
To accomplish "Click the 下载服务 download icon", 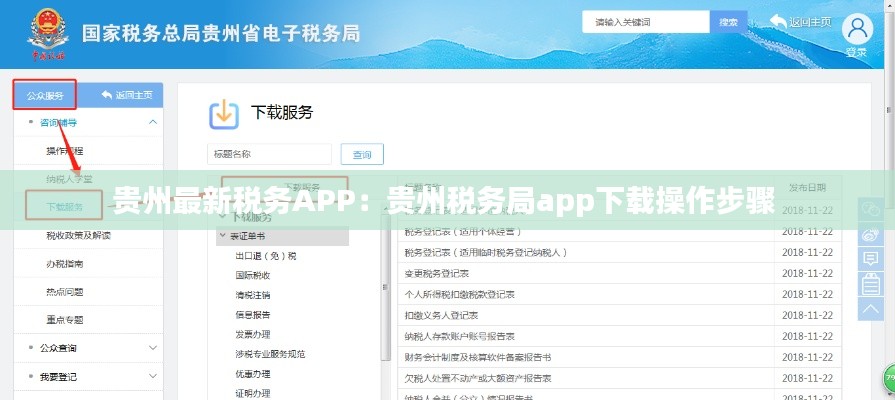I will click(x=224, y=114).
